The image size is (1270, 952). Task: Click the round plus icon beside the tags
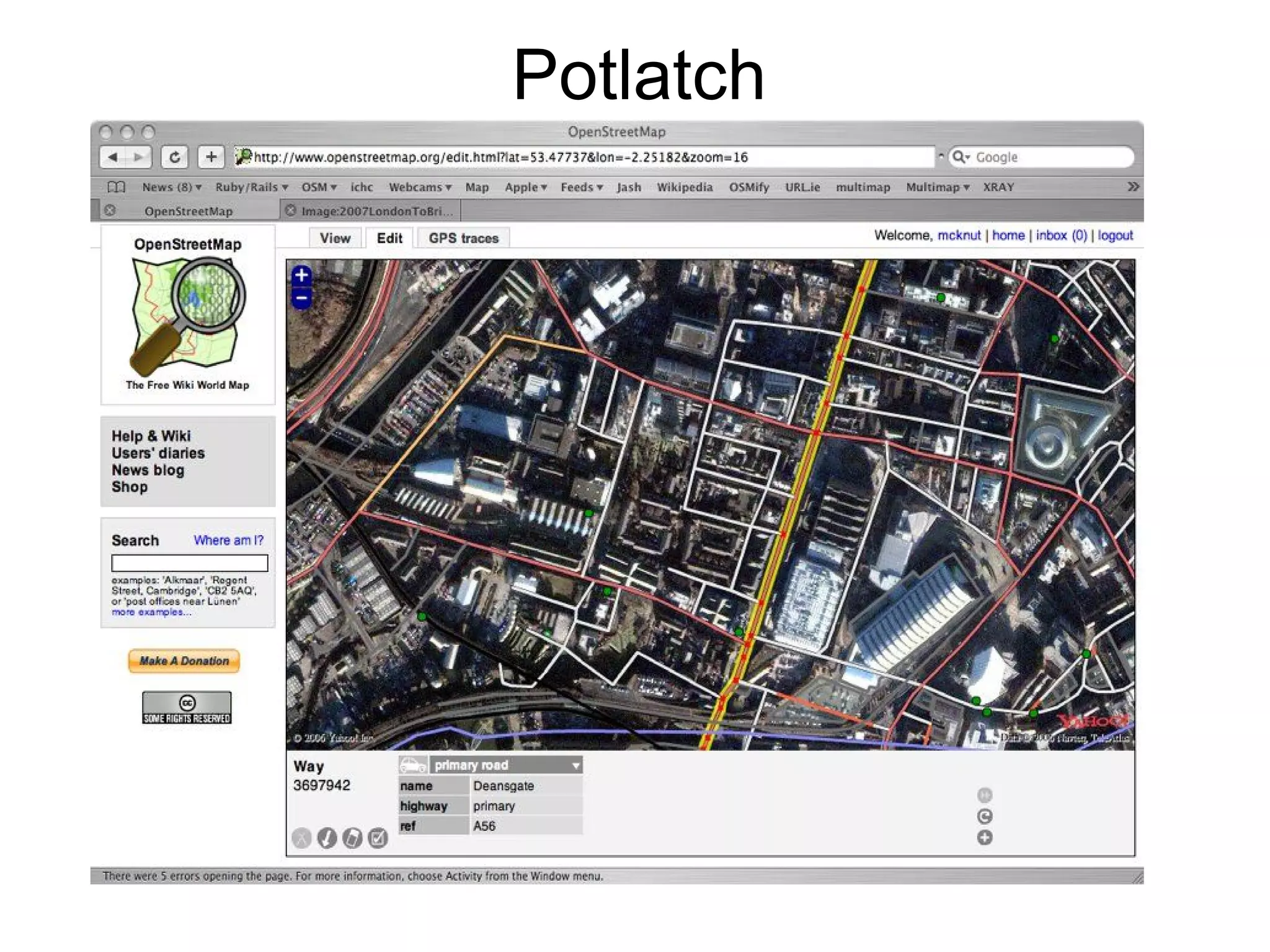tap(985, 838)
